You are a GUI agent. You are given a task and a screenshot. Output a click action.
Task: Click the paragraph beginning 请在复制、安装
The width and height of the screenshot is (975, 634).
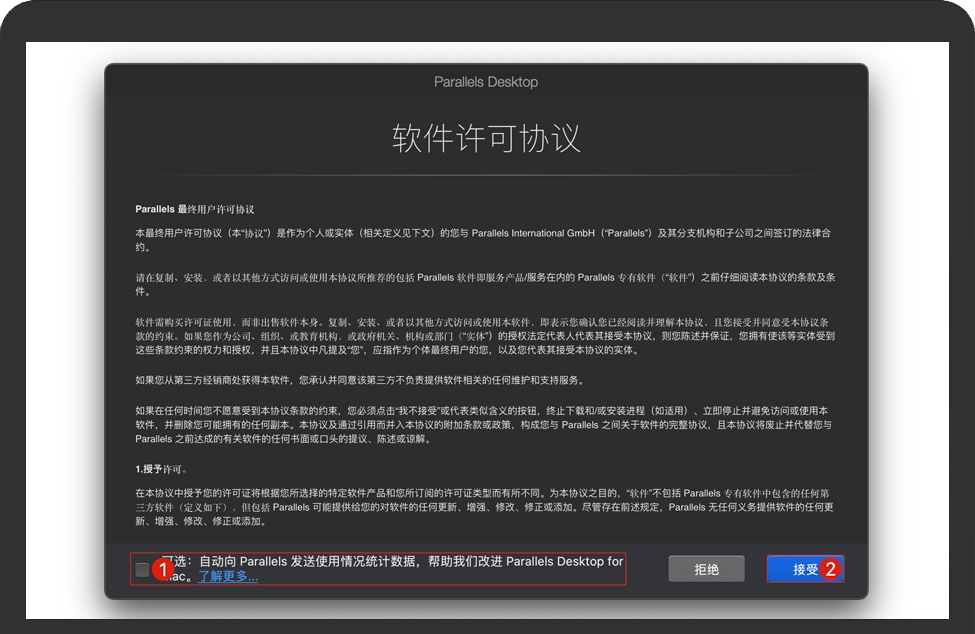point(486,284)
